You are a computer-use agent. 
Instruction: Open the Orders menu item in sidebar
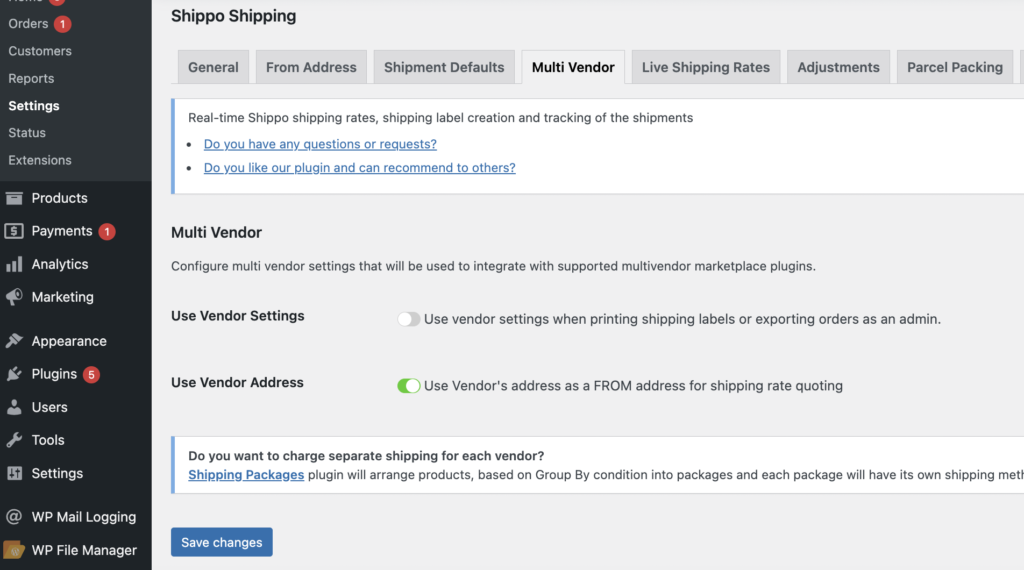click(28, 23)
